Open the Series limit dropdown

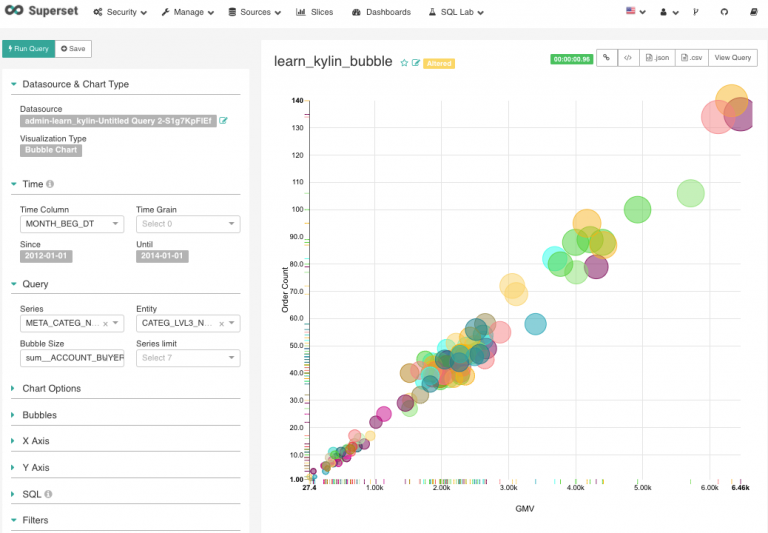[x=188, y=358]
